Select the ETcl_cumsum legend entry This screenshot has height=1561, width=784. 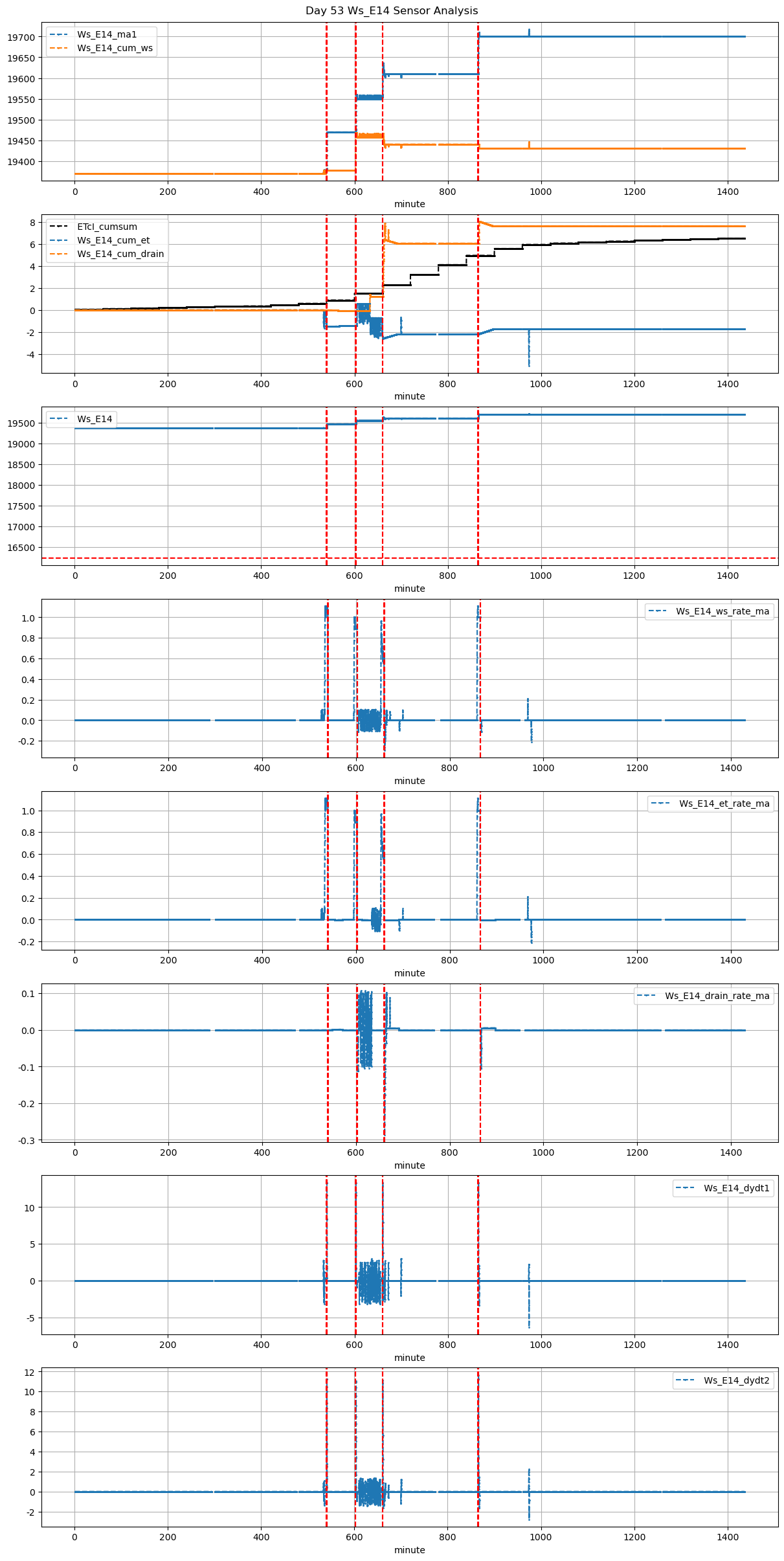click(107, 227)
